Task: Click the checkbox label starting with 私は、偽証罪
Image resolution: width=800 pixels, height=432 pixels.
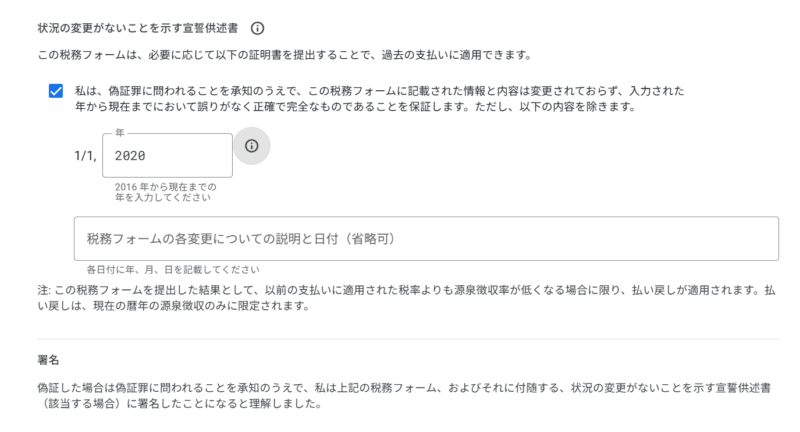Action: [x=300, y=91]
